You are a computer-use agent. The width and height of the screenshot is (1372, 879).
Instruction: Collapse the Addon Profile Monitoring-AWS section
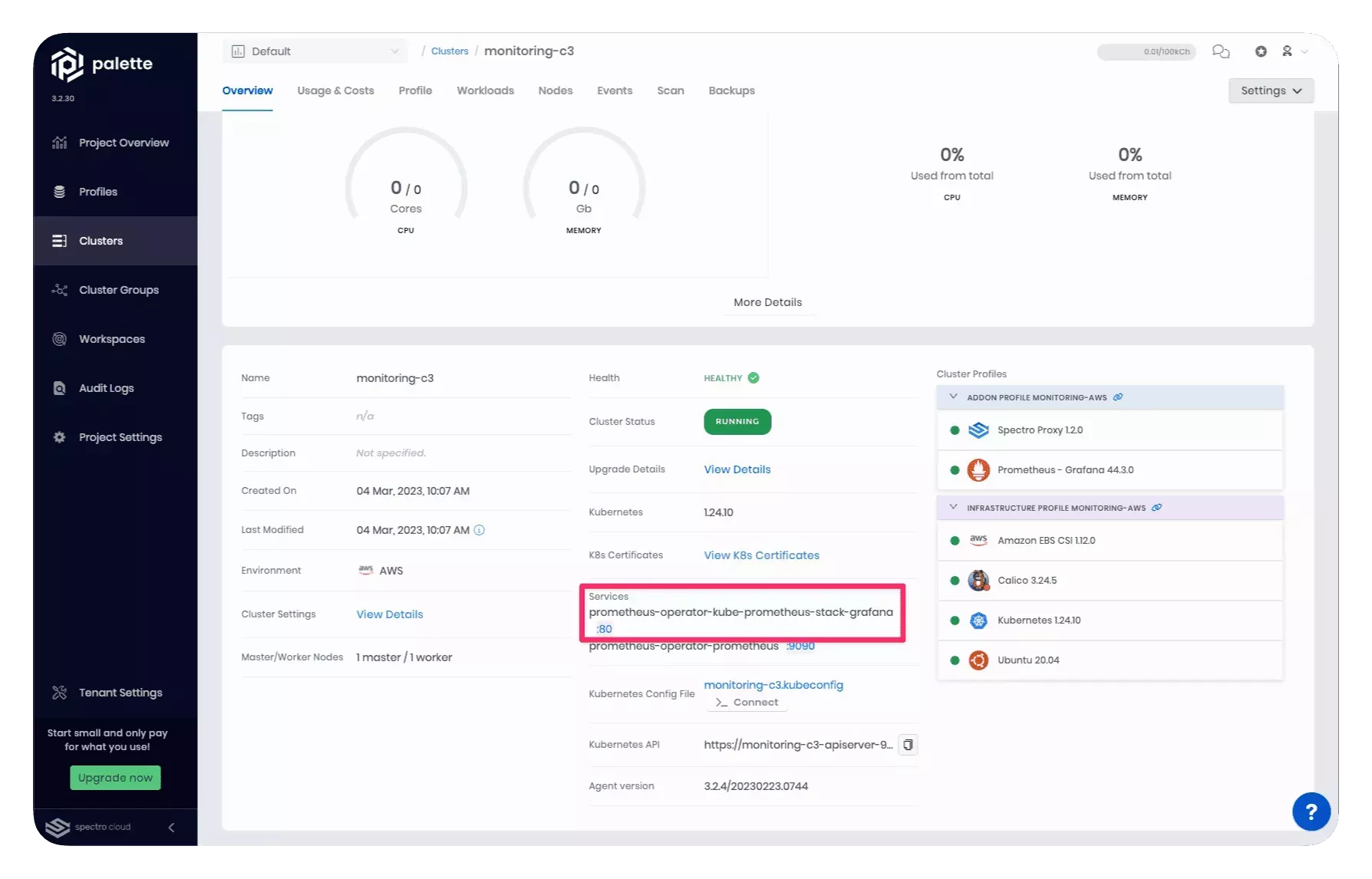[954, 397]
